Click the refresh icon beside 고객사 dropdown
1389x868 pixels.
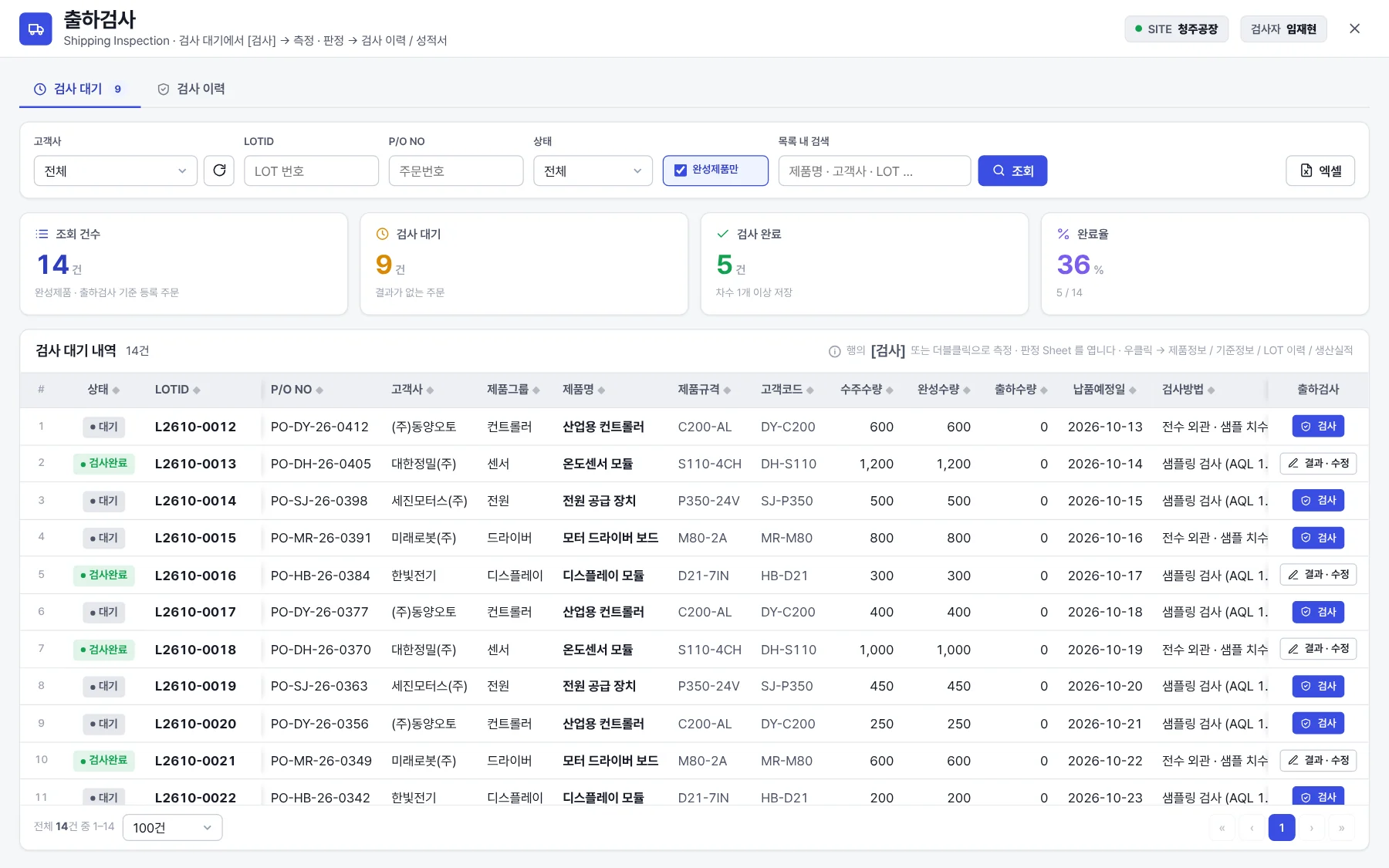pos(219,171)
